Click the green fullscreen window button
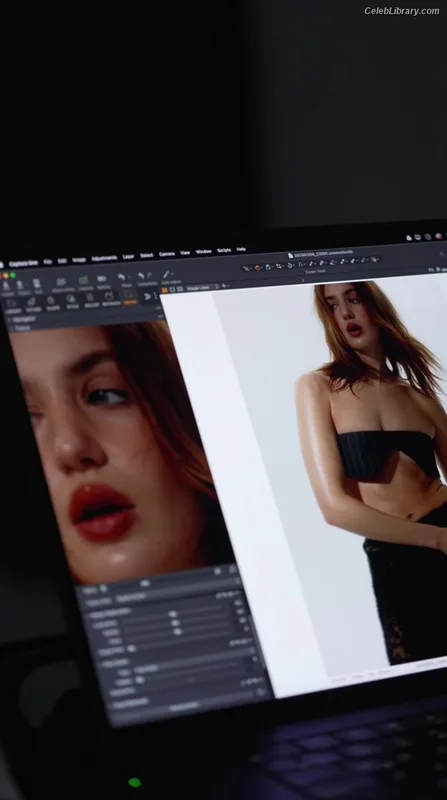Viewport: 447px width, 800px height. (13, 276)
